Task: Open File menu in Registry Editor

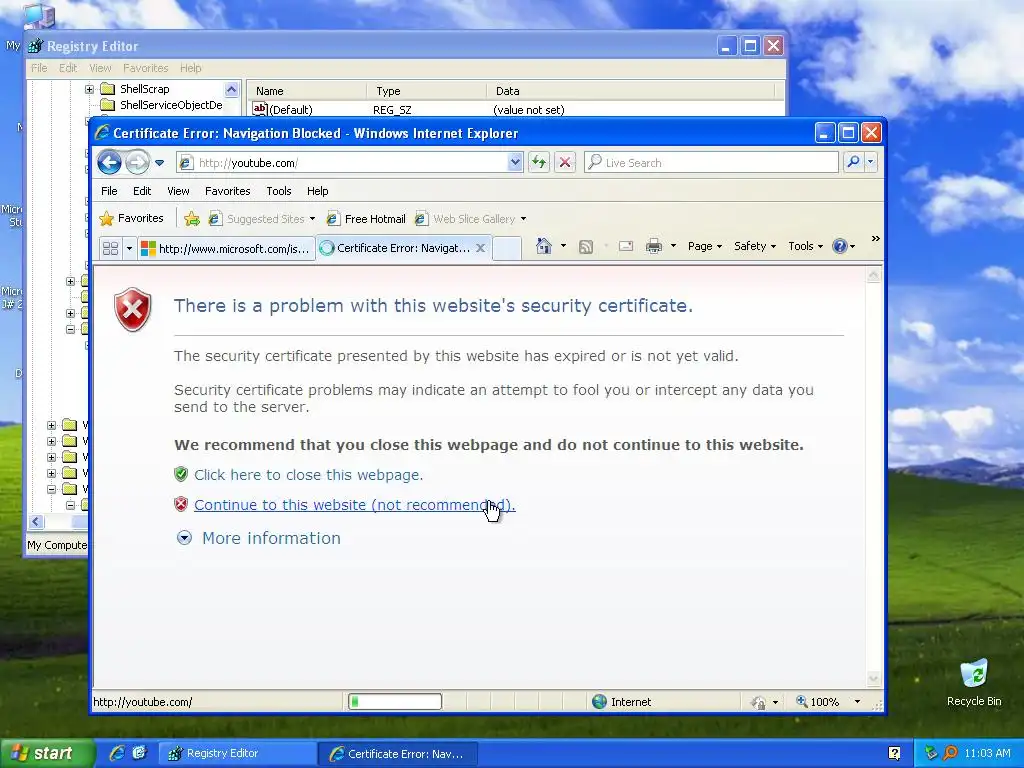Action: tap(39, 68)
